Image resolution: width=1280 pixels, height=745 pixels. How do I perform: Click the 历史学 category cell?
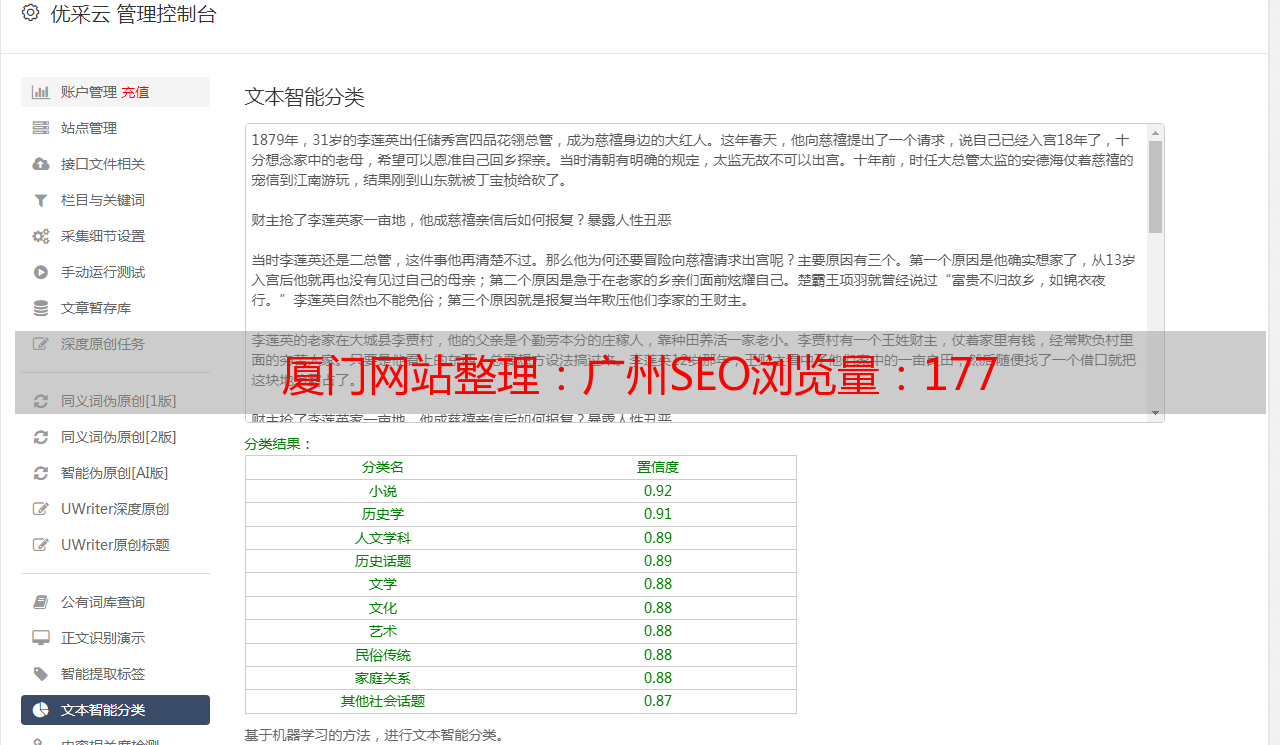click(x=383, y=514)
